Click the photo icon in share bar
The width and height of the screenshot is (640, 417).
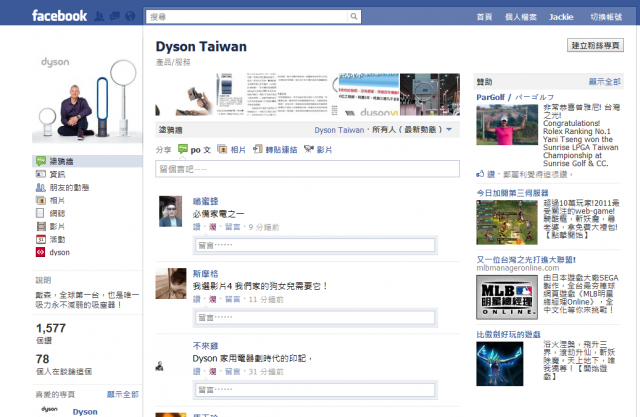(222, 149)
